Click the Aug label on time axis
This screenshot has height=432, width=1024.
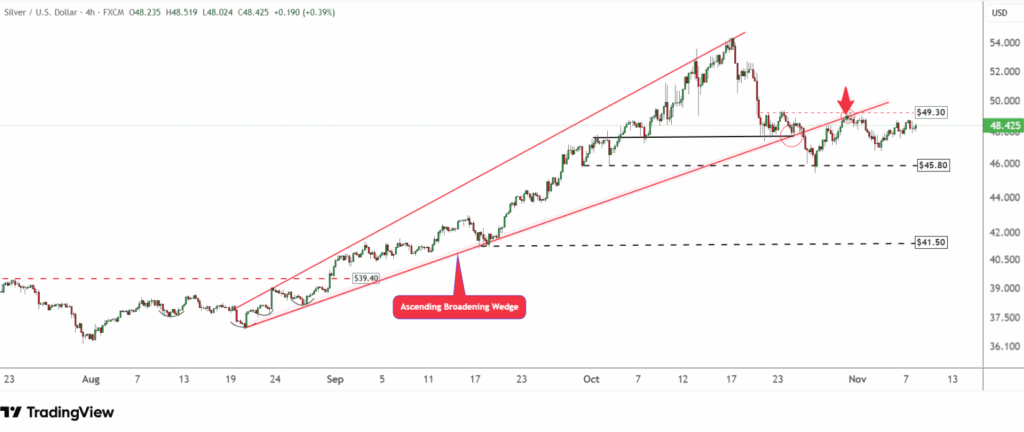[x=91, y=380]
